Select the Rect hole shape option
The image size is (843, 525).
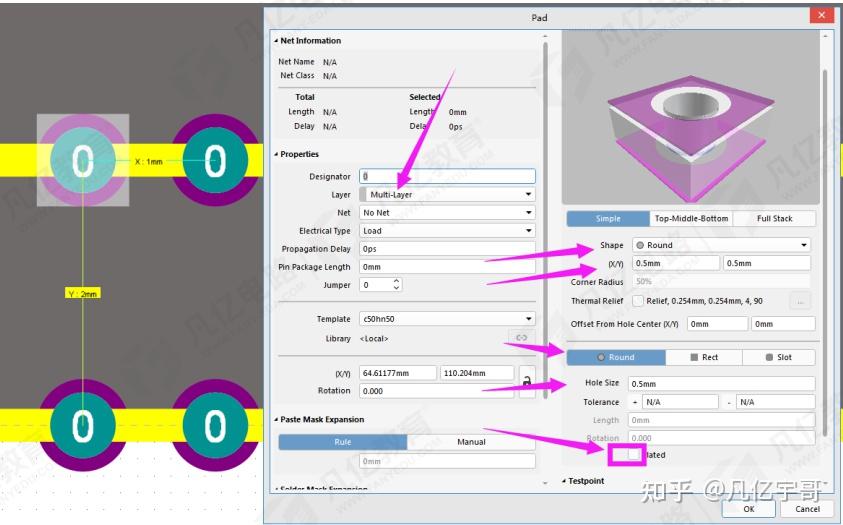click(x=704, y=357)
